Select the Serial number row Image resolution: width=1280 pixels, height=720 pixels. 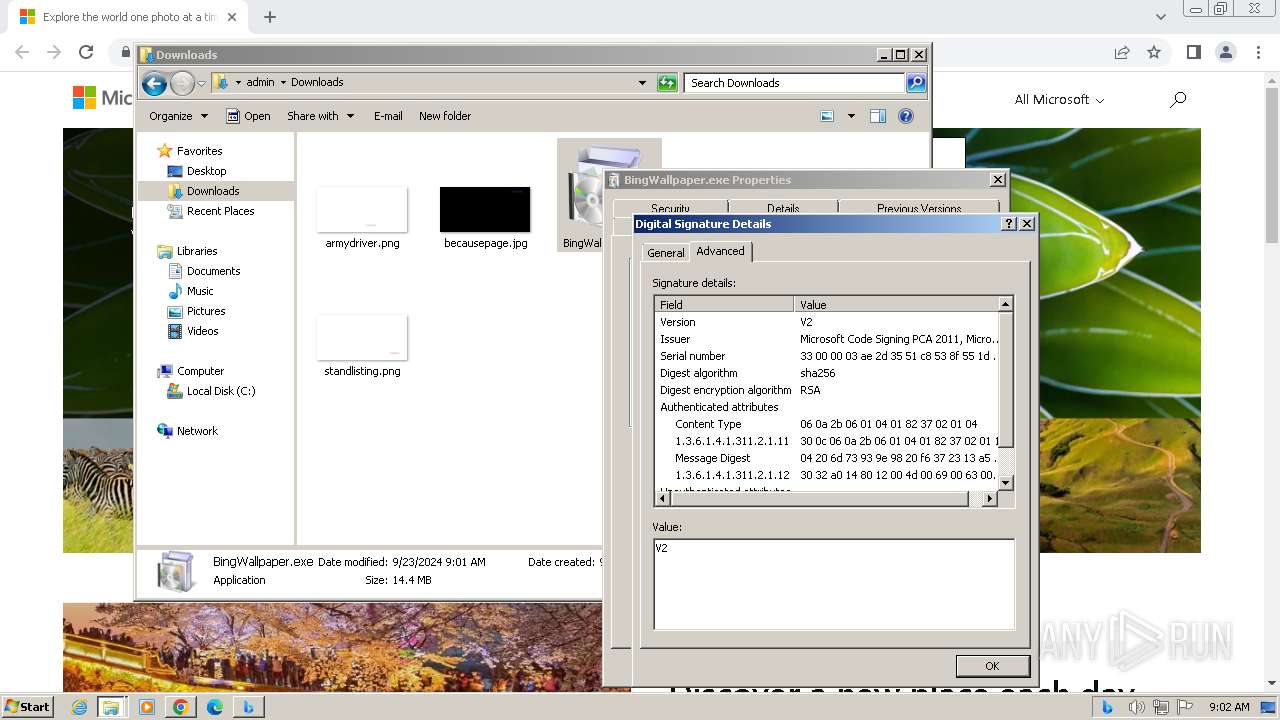[827, 356]
